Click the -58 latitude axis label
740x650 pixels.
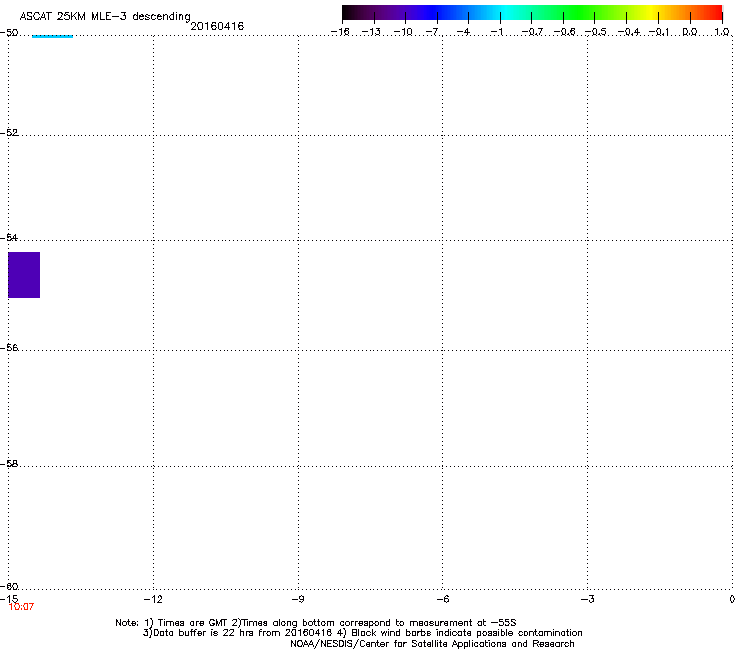9,464
